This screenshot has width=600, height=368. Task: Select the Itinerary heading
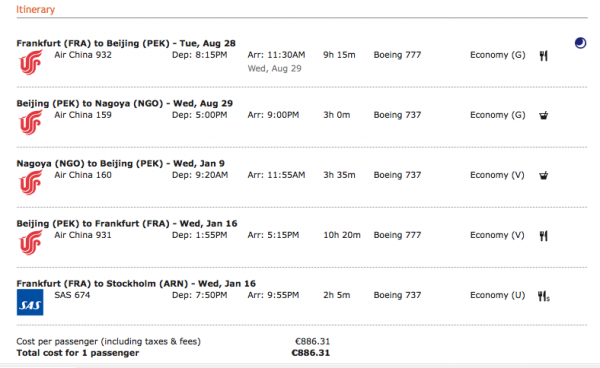(x=36, y=10)
